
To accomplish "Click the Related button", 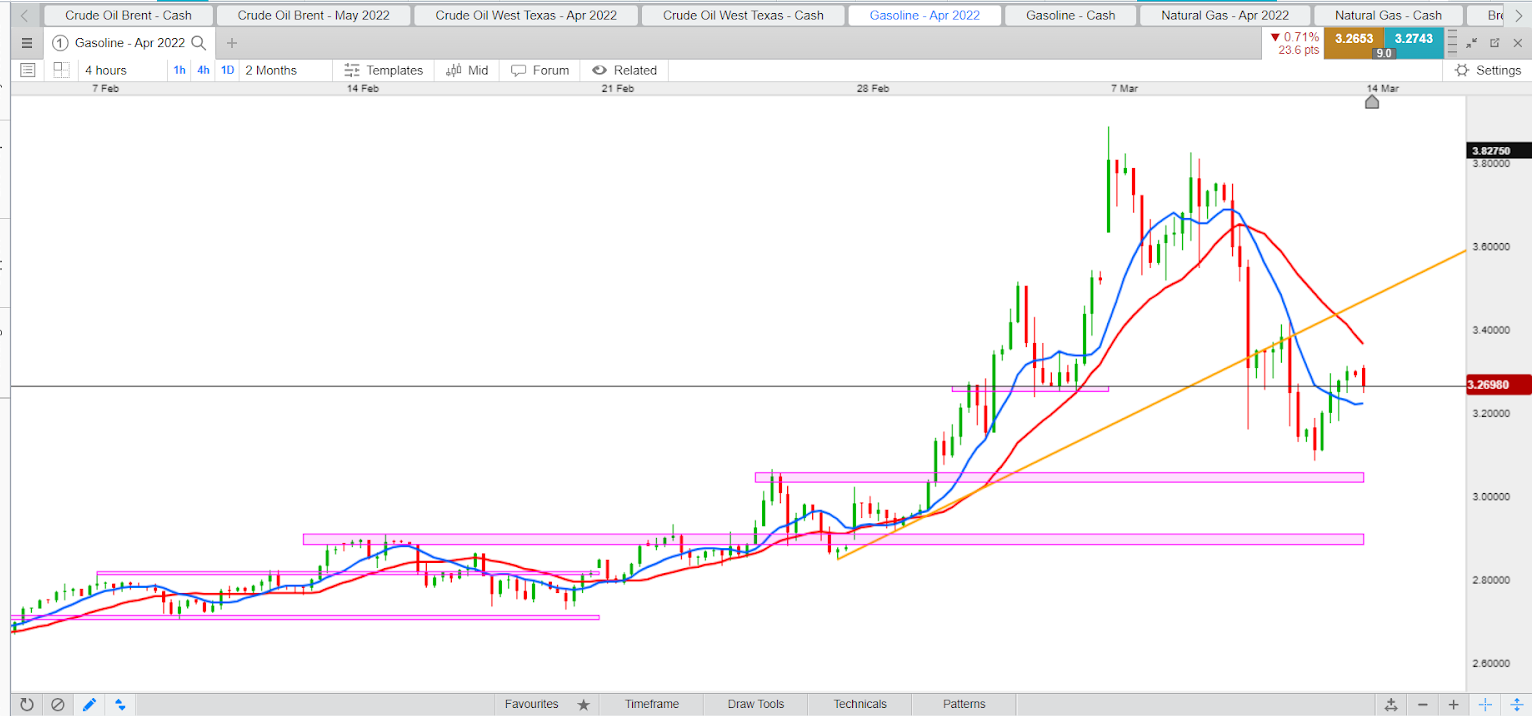I will coord(625,70).
